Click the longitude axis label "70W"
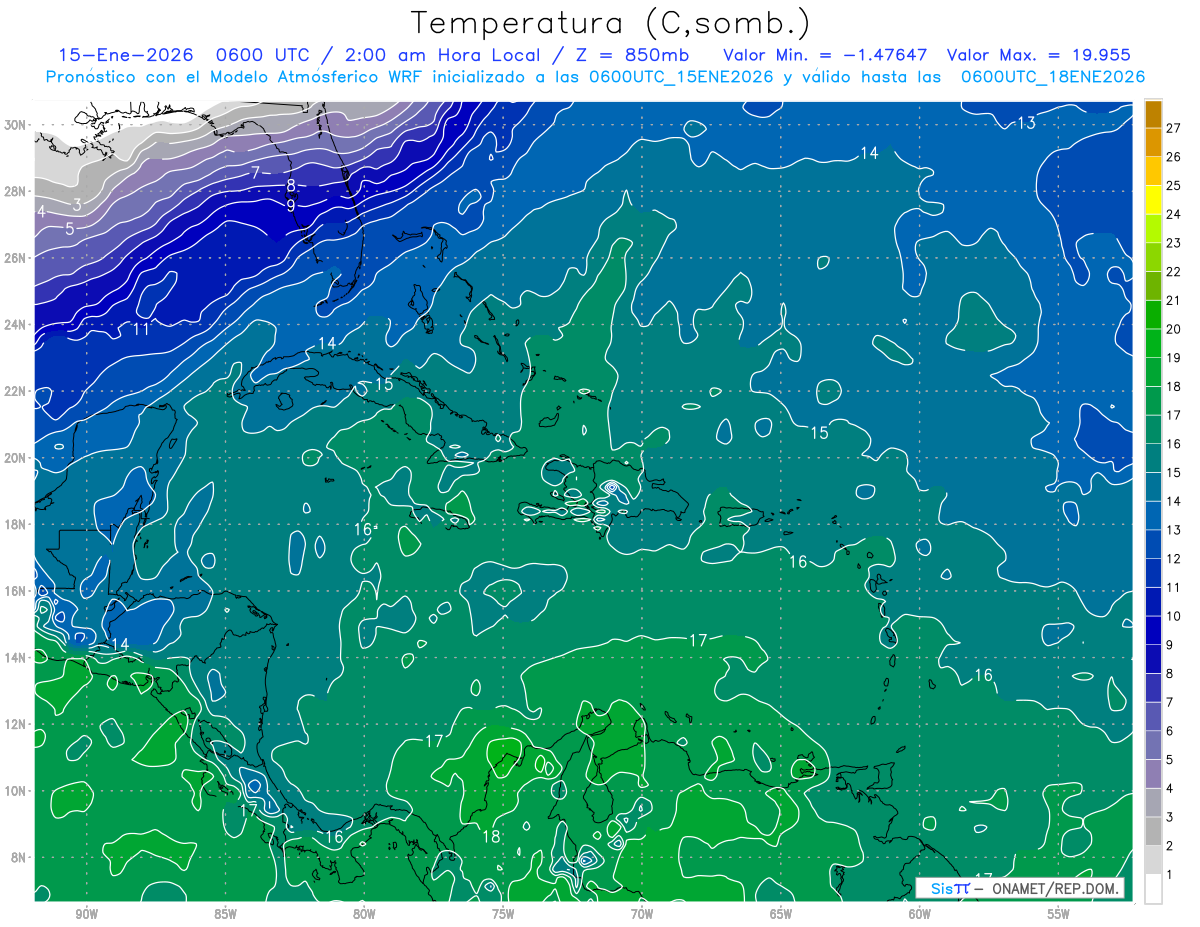The width and height of the screenshot is (1200, 927). click(x=642, y=914)
